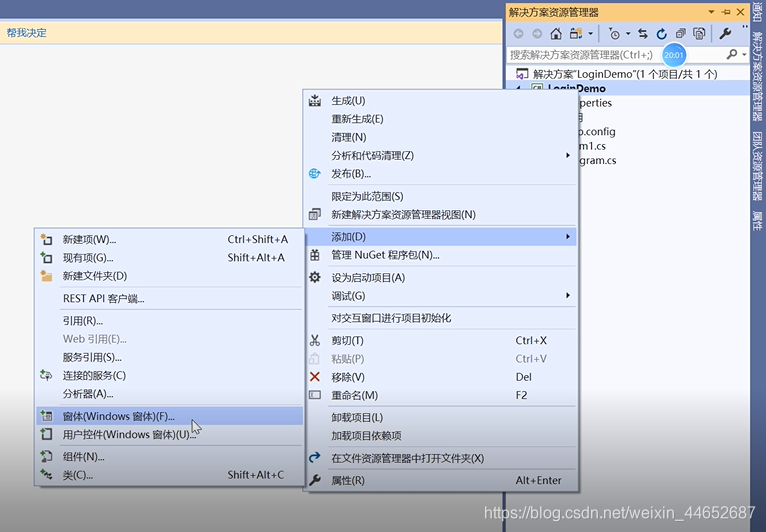Click the 重命名(M) icon entry

click(440, 395)
